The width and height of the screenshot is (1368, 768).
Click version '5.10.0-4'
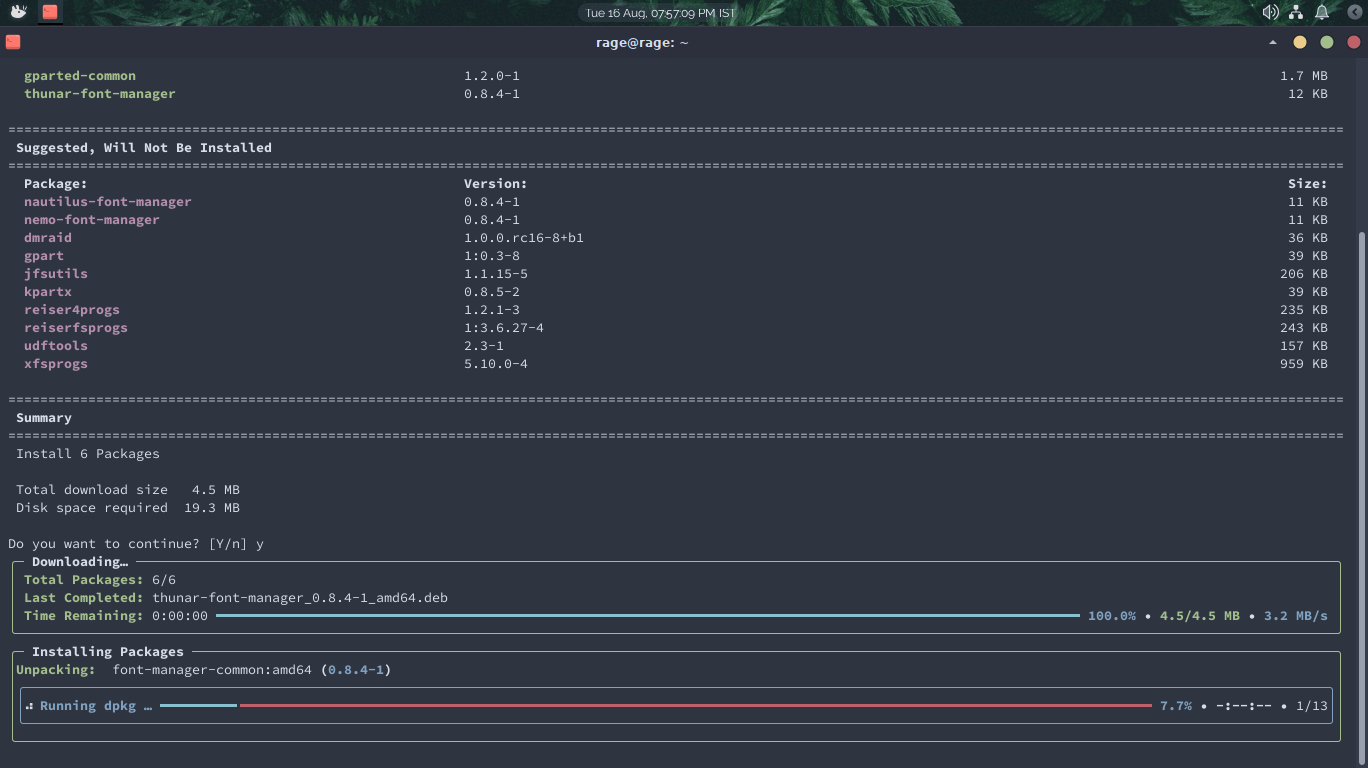(496, 364)
